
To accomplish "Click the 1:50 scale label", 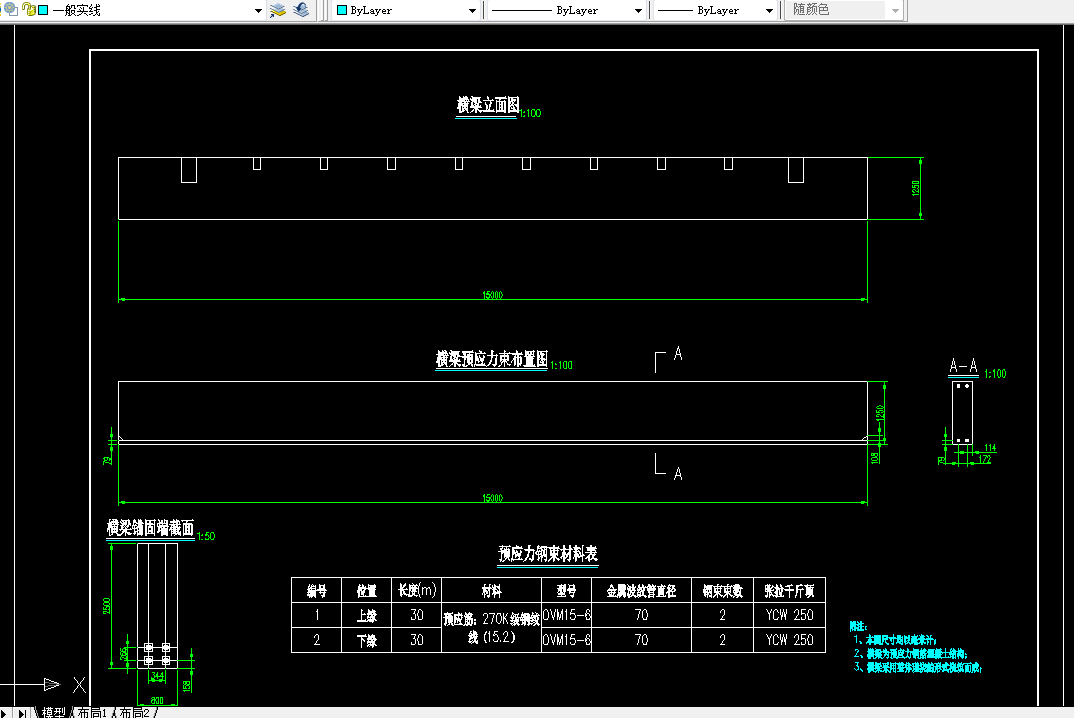I will pos(206,536).
